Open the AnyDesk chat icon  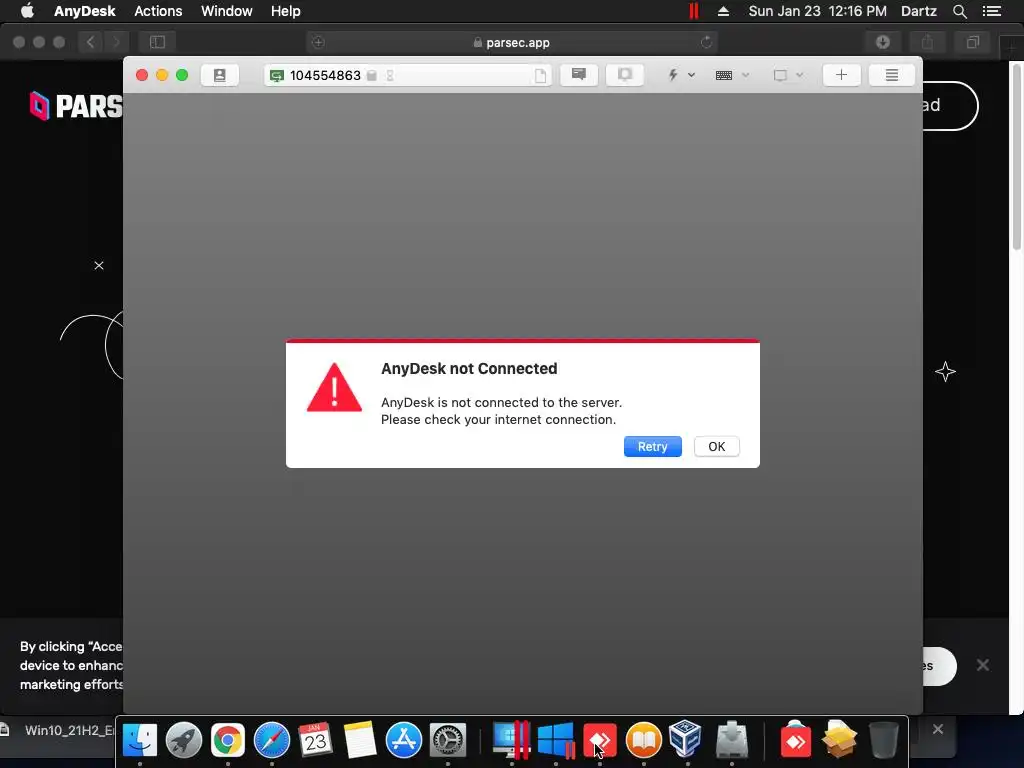(x=579, y=74)
